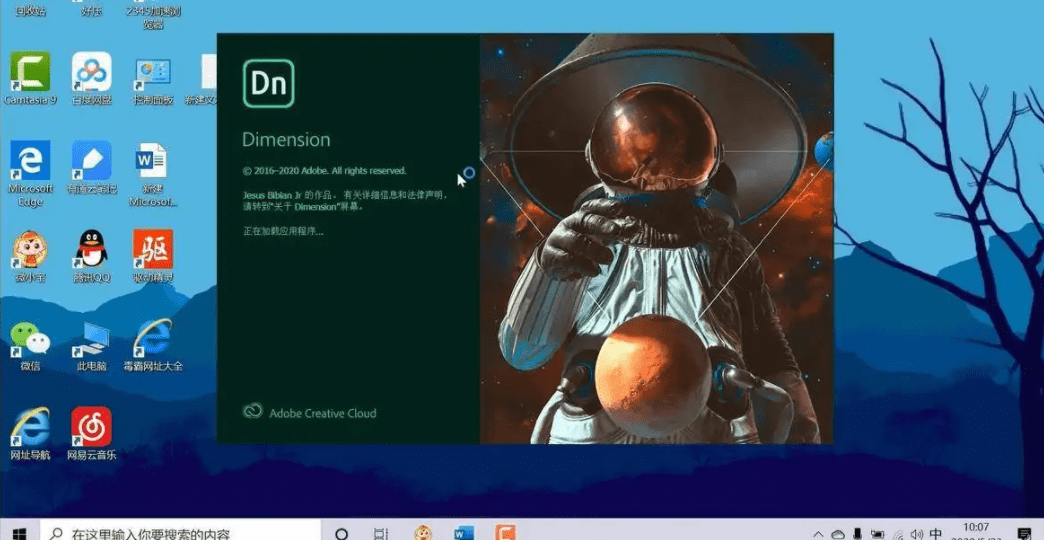Expand the hidden system tray icons
Viewport: 1044px width, 540px height.
click(x=818, y=534)
